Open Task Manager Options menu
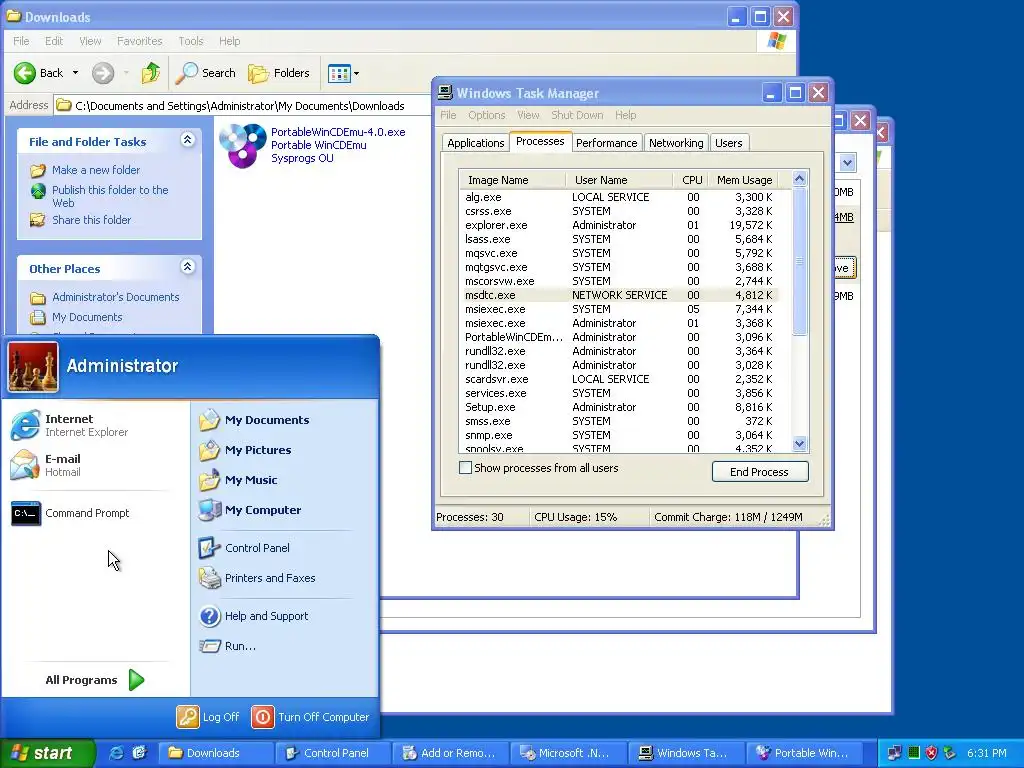 pos(487,115)
